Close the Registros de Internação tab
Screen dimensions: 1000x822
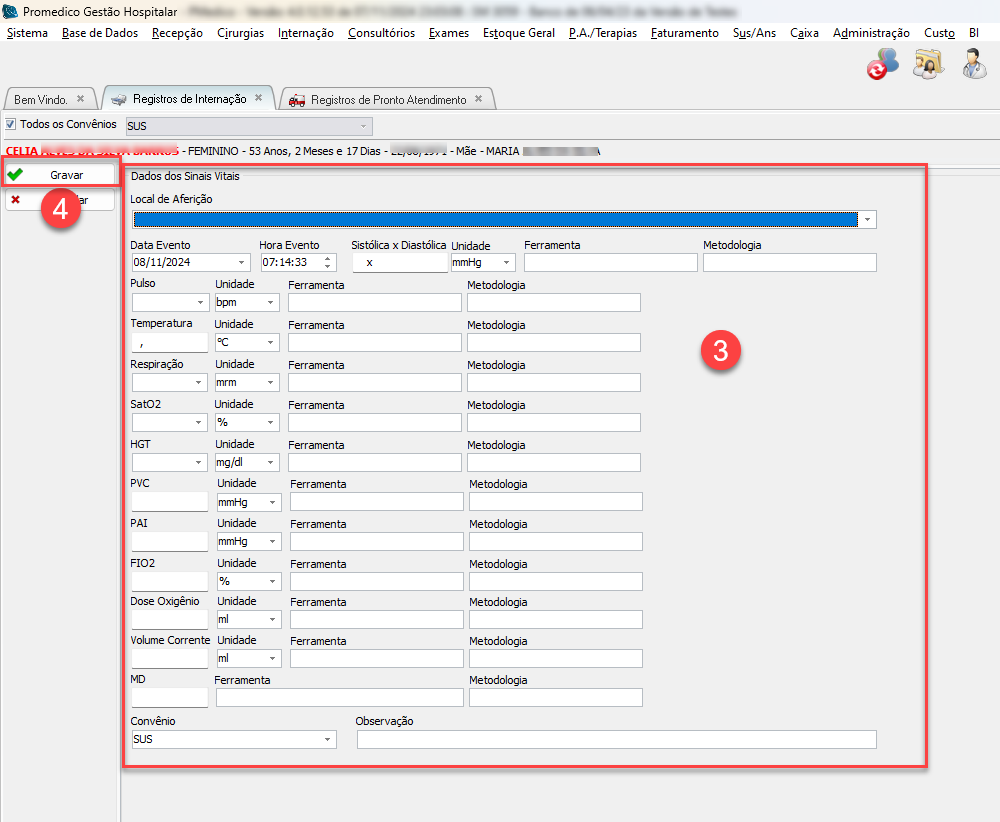tap(258, 98)
